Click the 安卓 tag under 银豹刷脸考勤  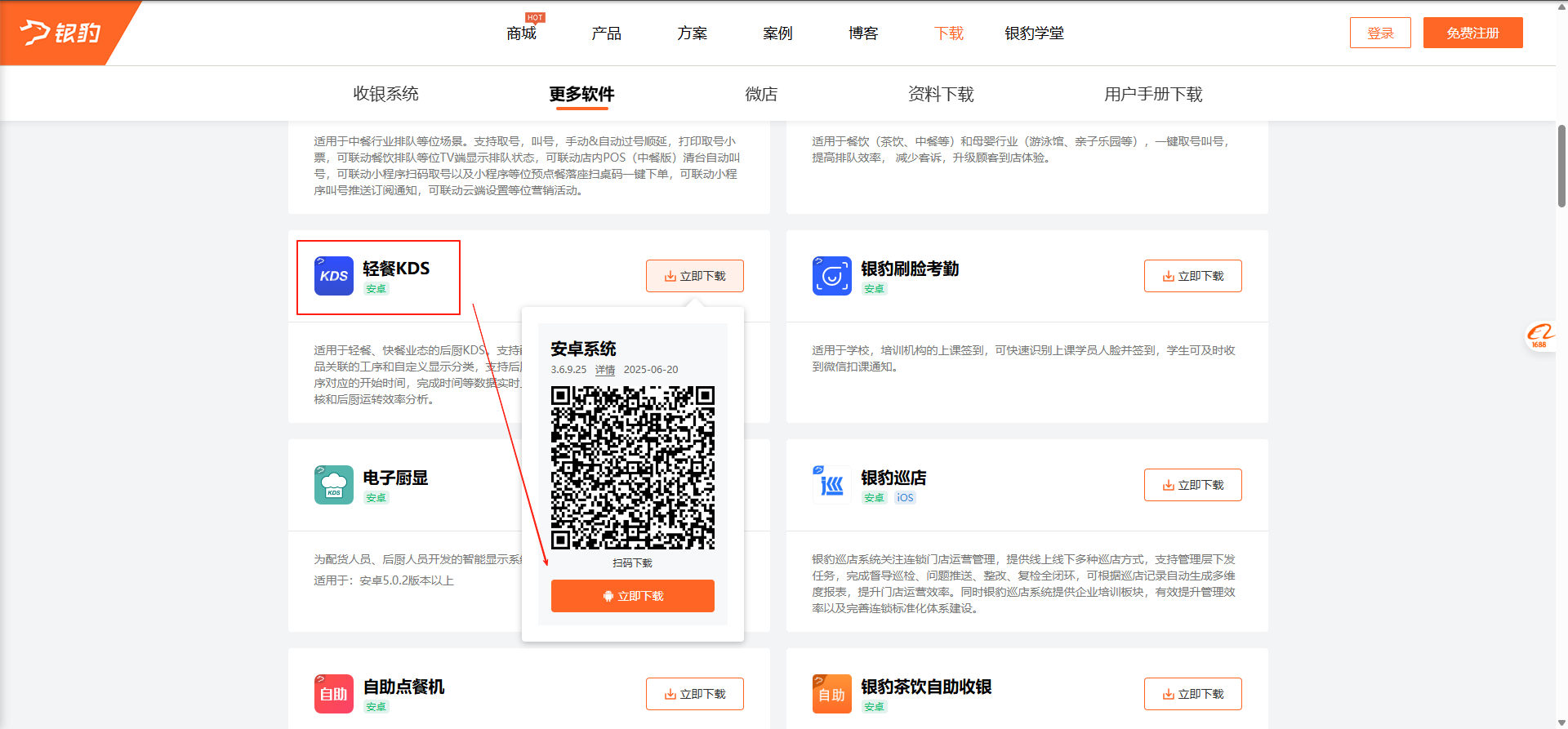tap(874, 289)
